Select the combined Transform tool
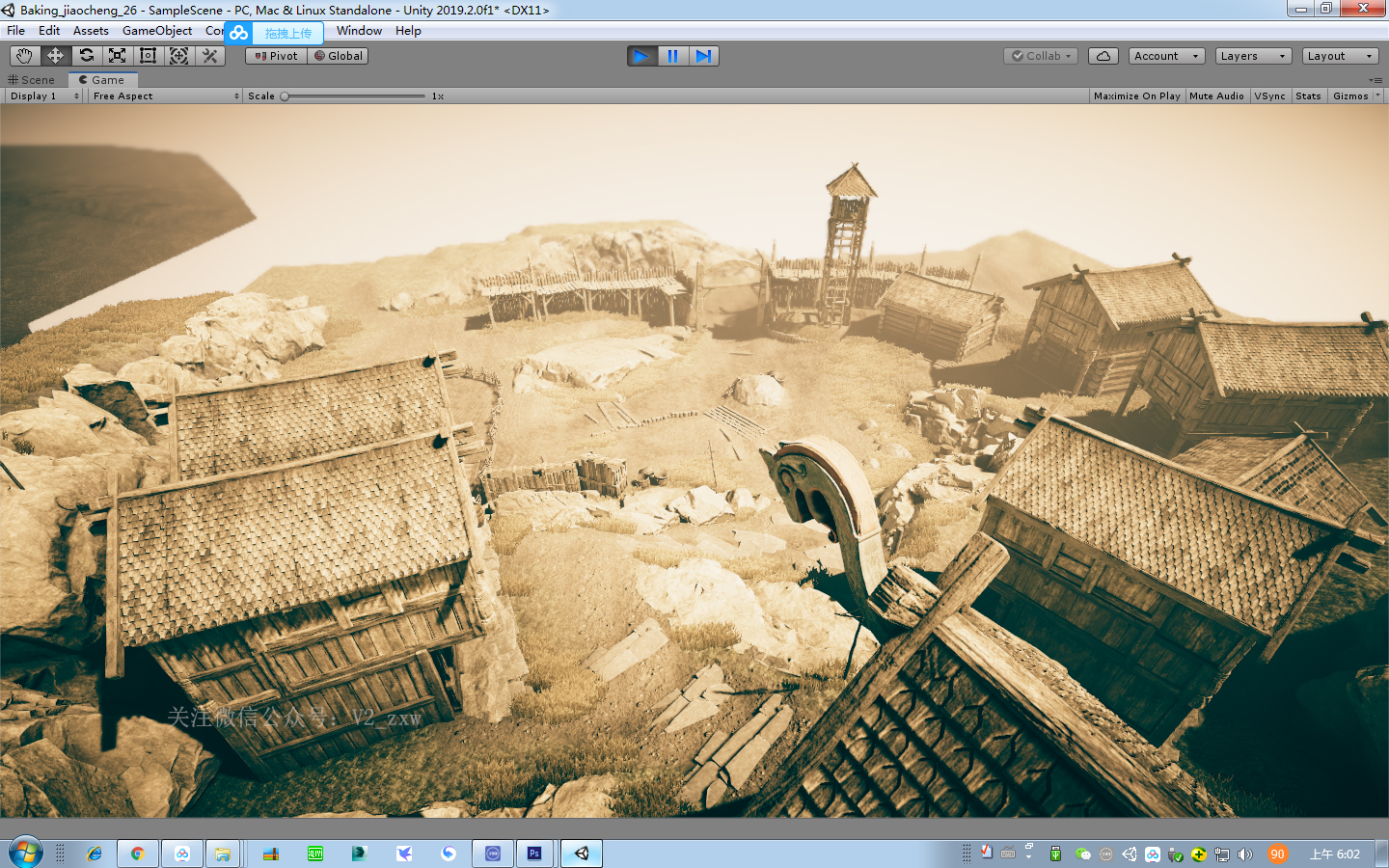Screen dimensions: 1389x868 [x=178, y=56]
